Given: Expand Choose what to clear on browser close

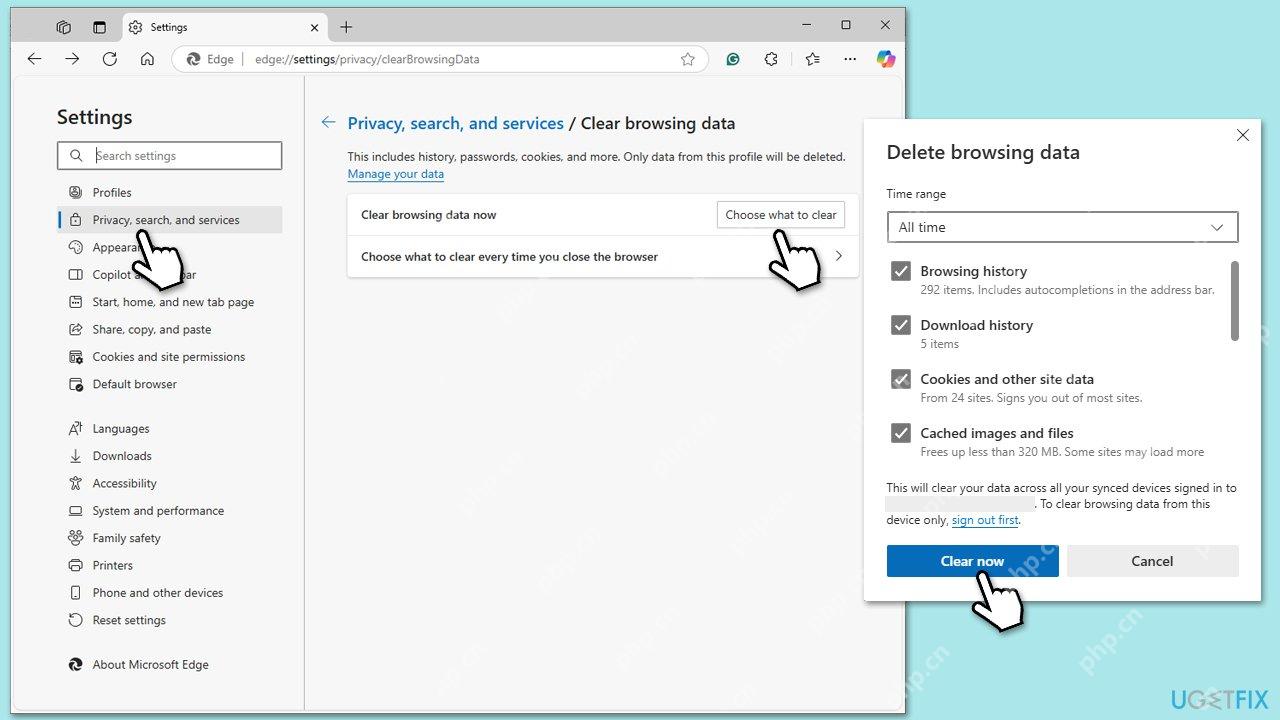Looking at the screenshot, I should tap(838, 256).
